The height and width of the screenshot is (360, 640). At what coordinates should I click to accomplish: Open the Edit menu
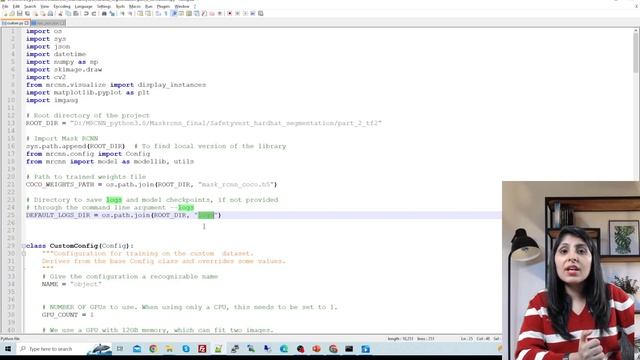coord(16,7)
